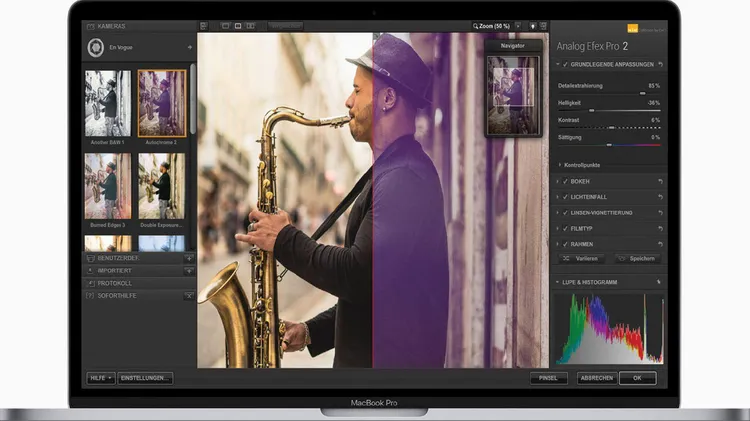Click the Importiert section icon

pos(90,271)
